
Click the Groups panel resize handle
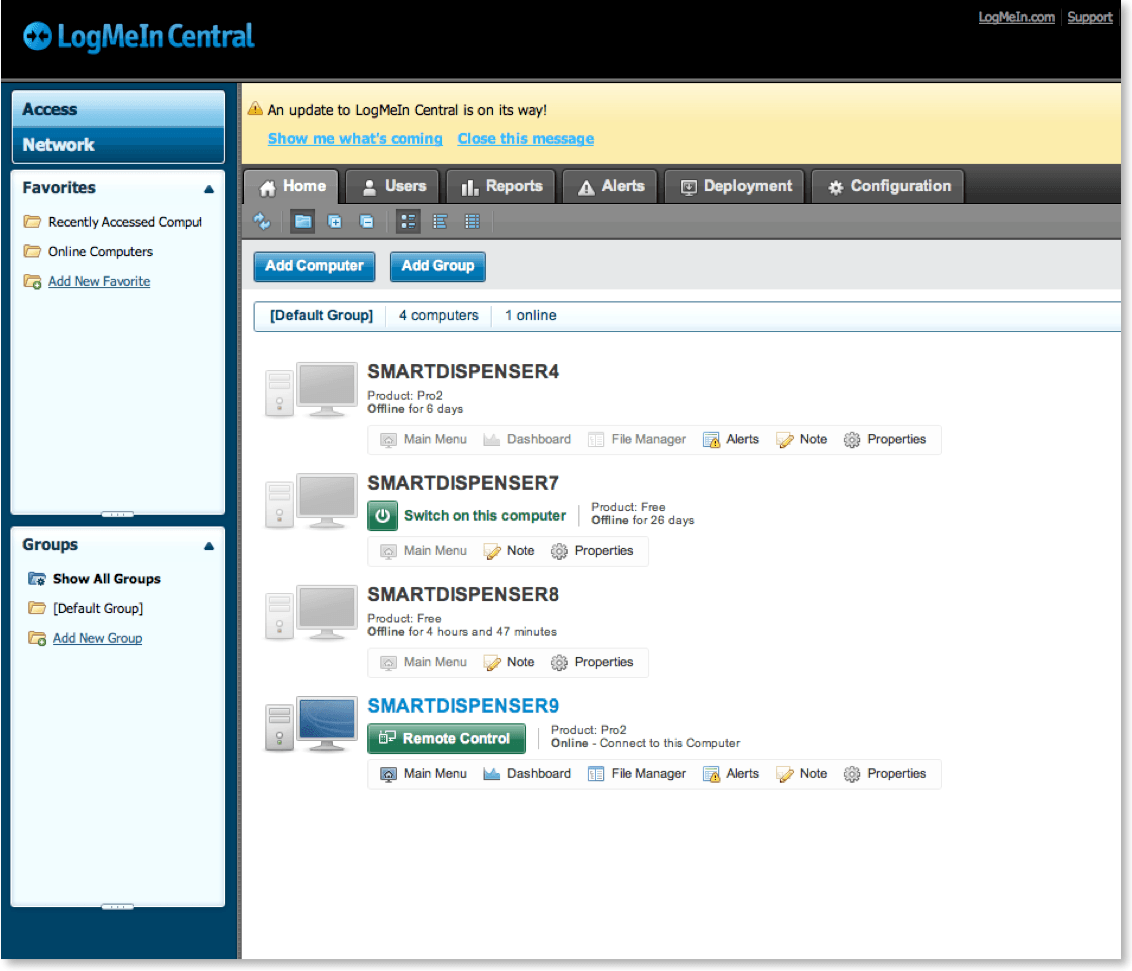tap(118, 906)
